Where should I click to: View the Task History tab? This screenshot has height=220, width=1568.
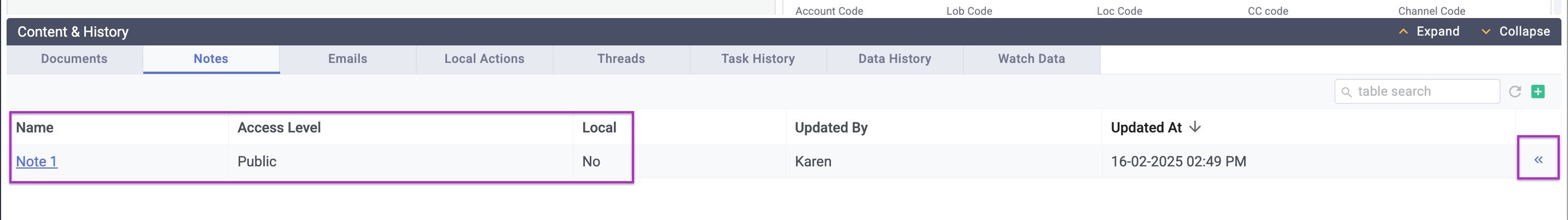coord(758,59)
